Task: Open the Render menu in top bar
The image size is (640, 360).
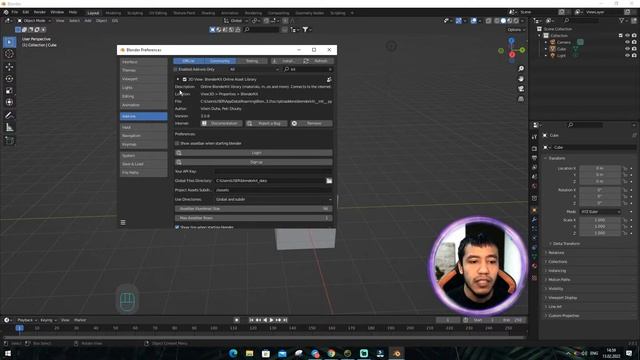Action: [x=40, y=12]
